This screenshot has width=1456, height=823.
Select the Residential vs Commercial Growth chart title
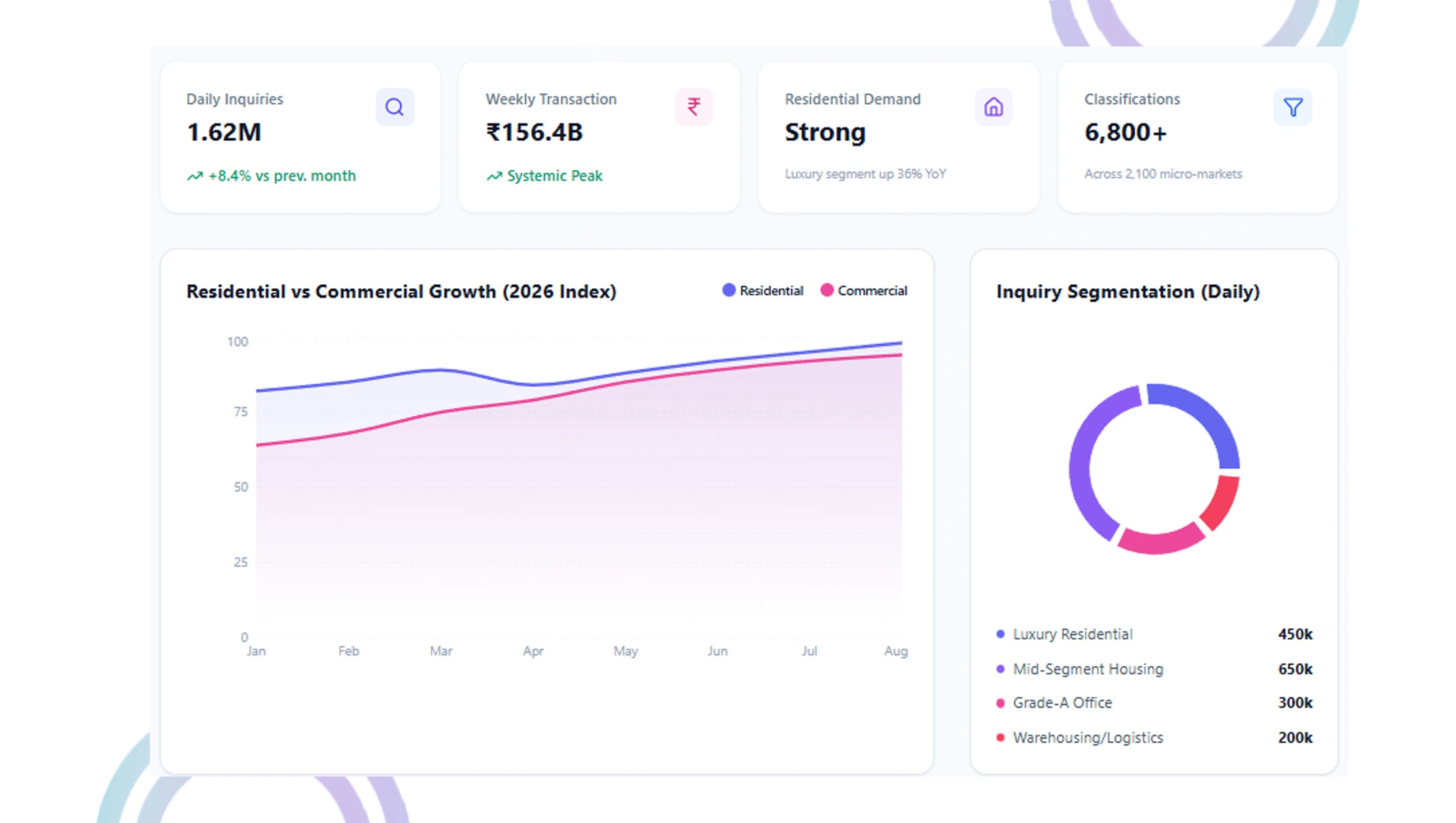(x=401, y=291)
